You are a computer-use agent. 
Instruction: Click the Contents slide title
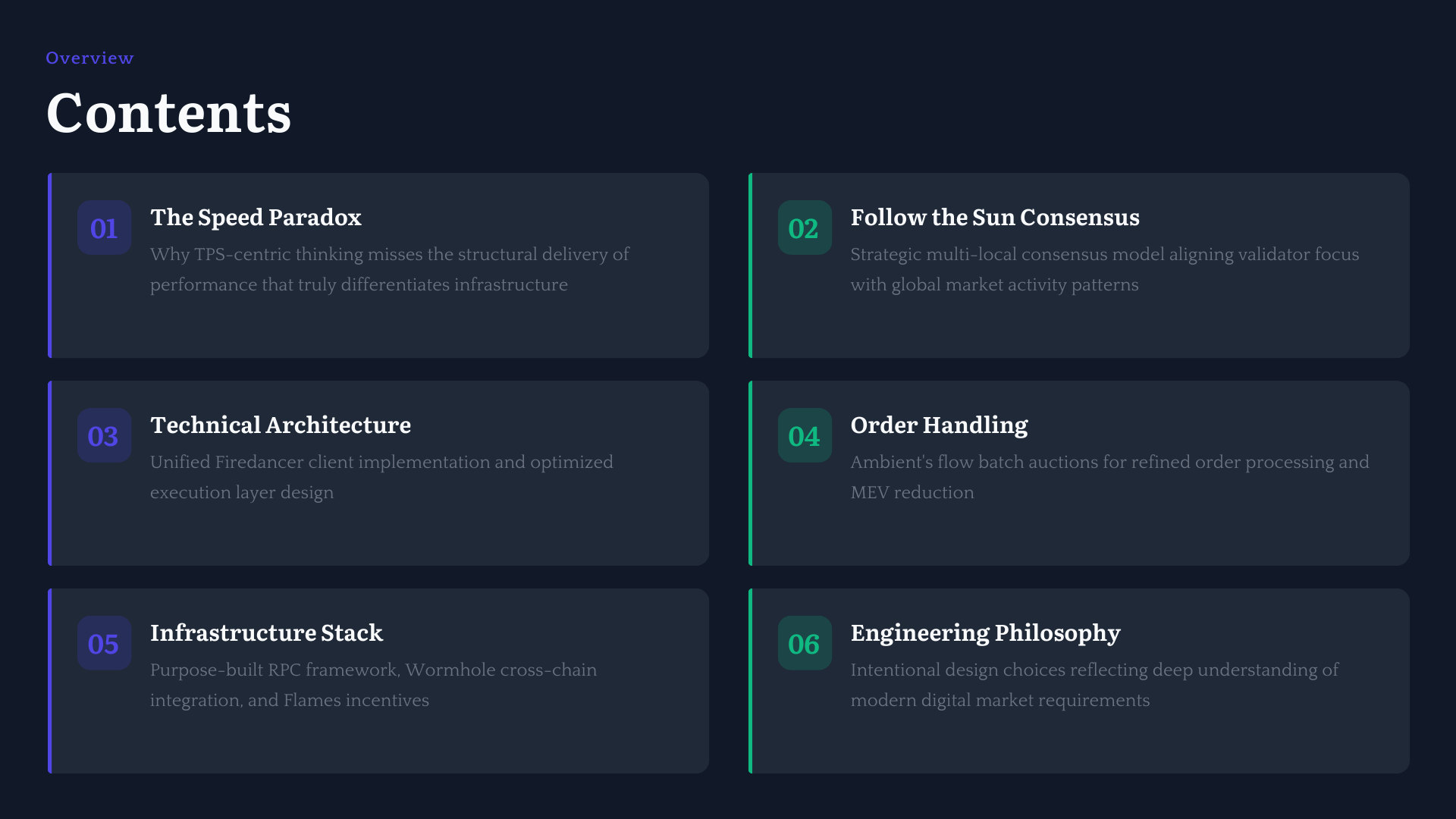pyautogui.click(x=168, y=113)
